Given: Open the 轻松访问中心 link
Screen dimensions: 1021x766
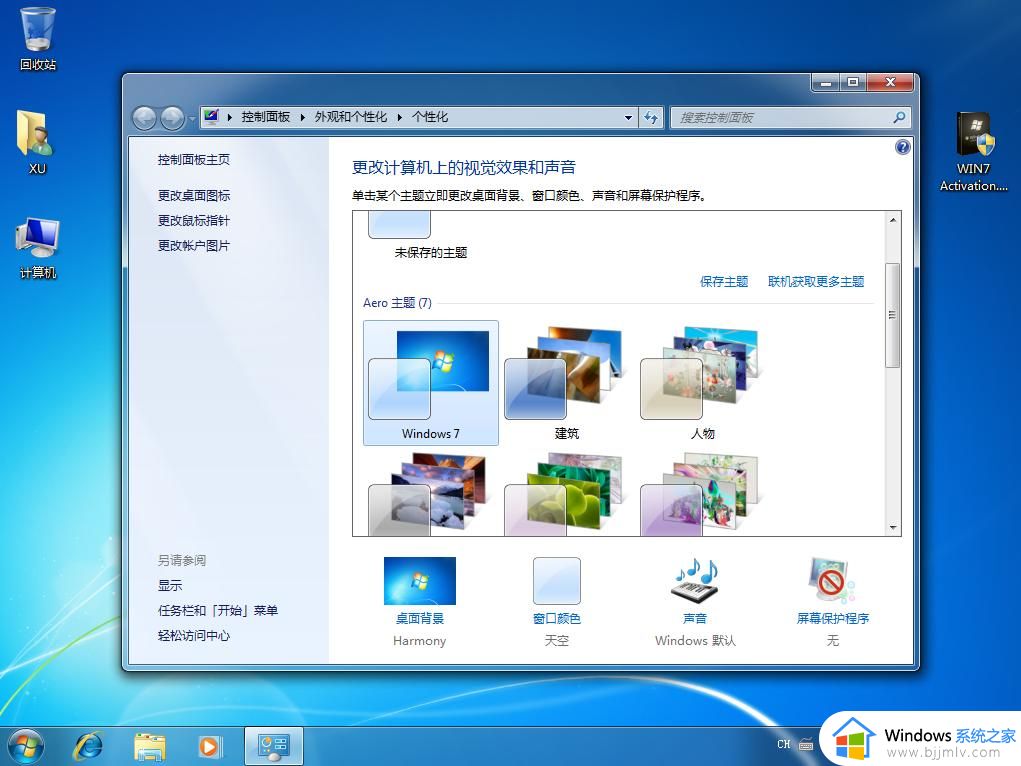Looking at the screenshot, I should (x=193, y=636).
